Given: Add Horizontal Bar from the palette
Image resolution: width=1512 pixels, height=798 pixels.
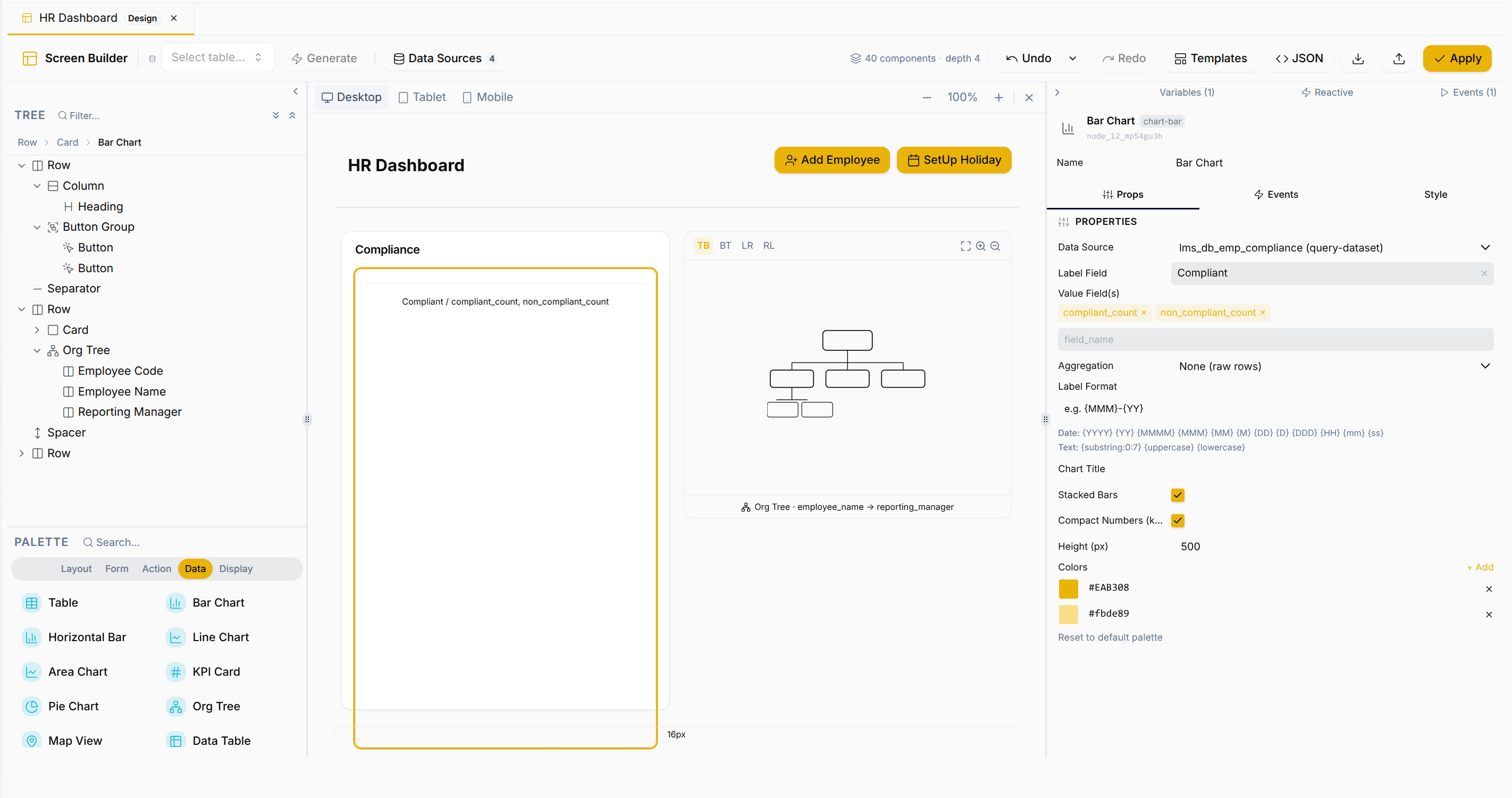Looking at the screenshot, I should 74,637.
